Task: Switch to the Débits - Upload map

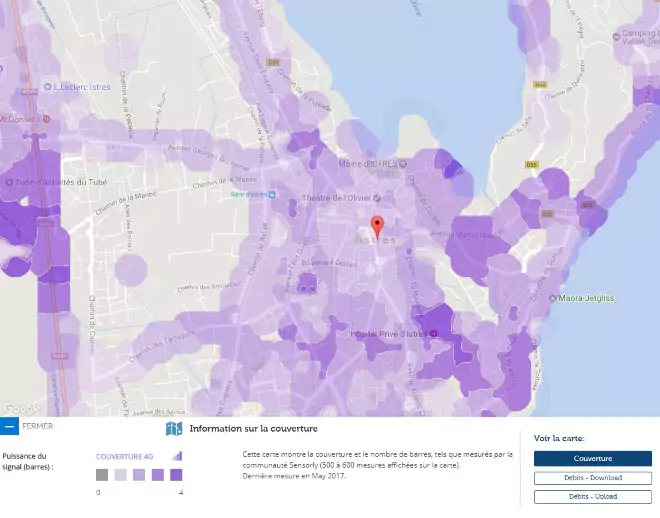Action: (x=592, y=496)
